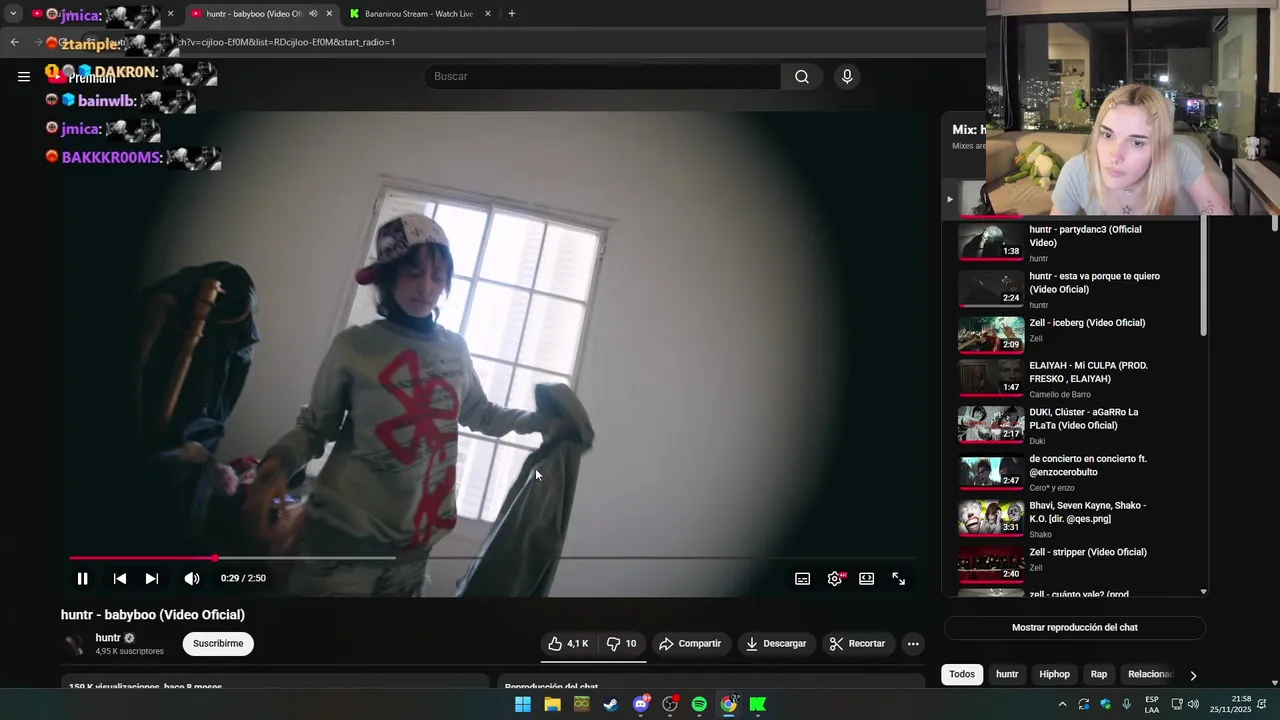Open the huntr channel name link
This screenshot has width=1280, height=720.
click(108, 638)
